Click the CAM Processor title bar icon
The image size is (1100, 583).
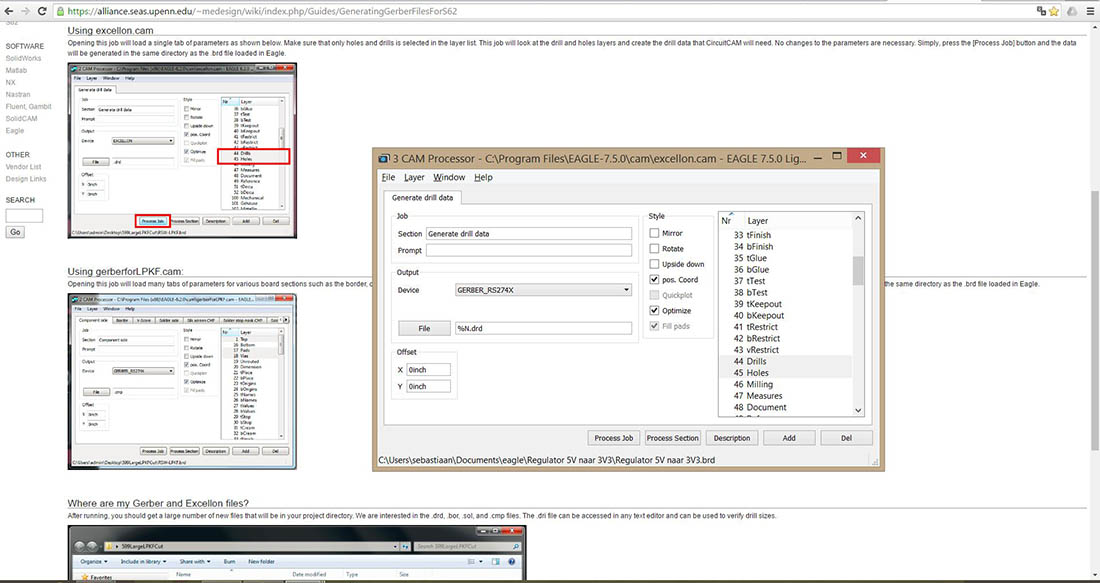pyautogui.click(x=382, y=157)
